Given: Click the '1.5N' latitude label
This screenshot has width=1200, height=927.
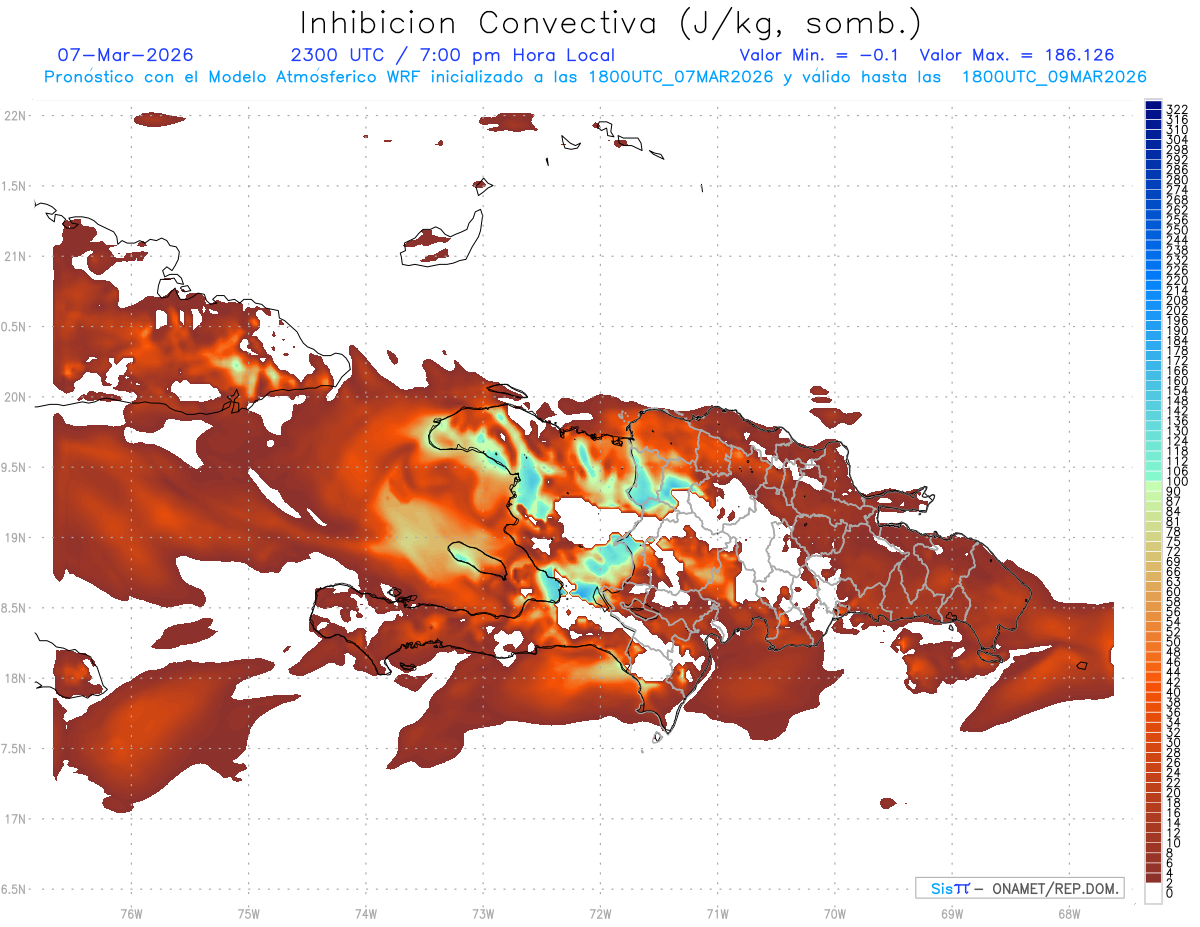Looking at the screenshot, I should coord(14,186).
